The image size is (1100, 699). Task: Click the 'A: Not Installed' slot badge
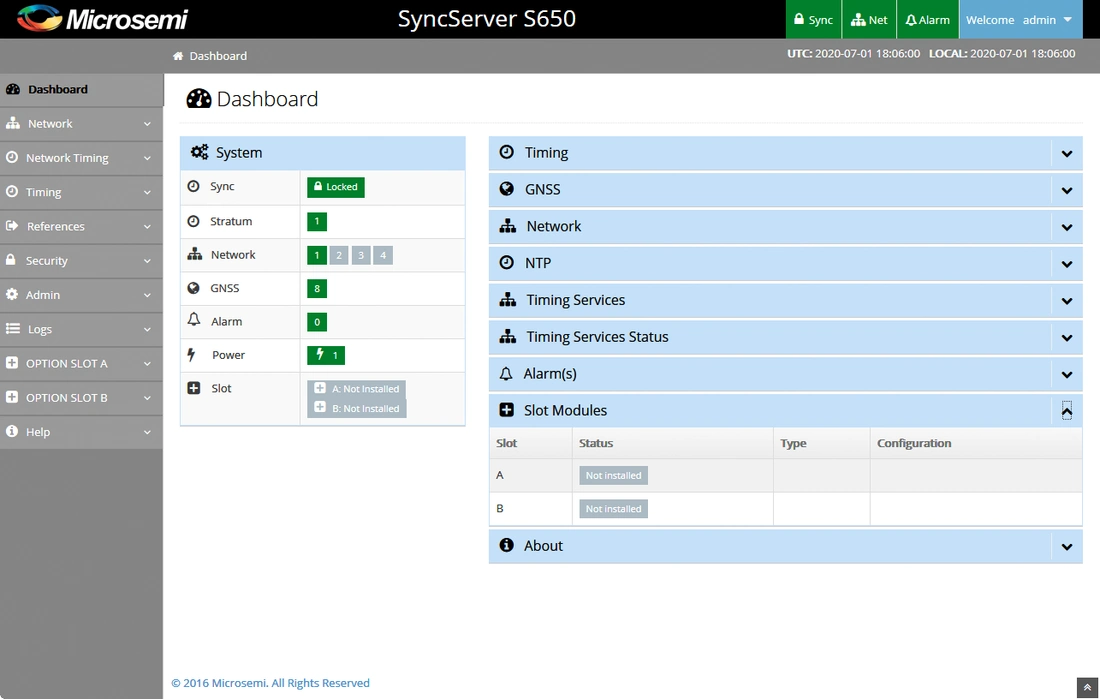pos(356,389)
